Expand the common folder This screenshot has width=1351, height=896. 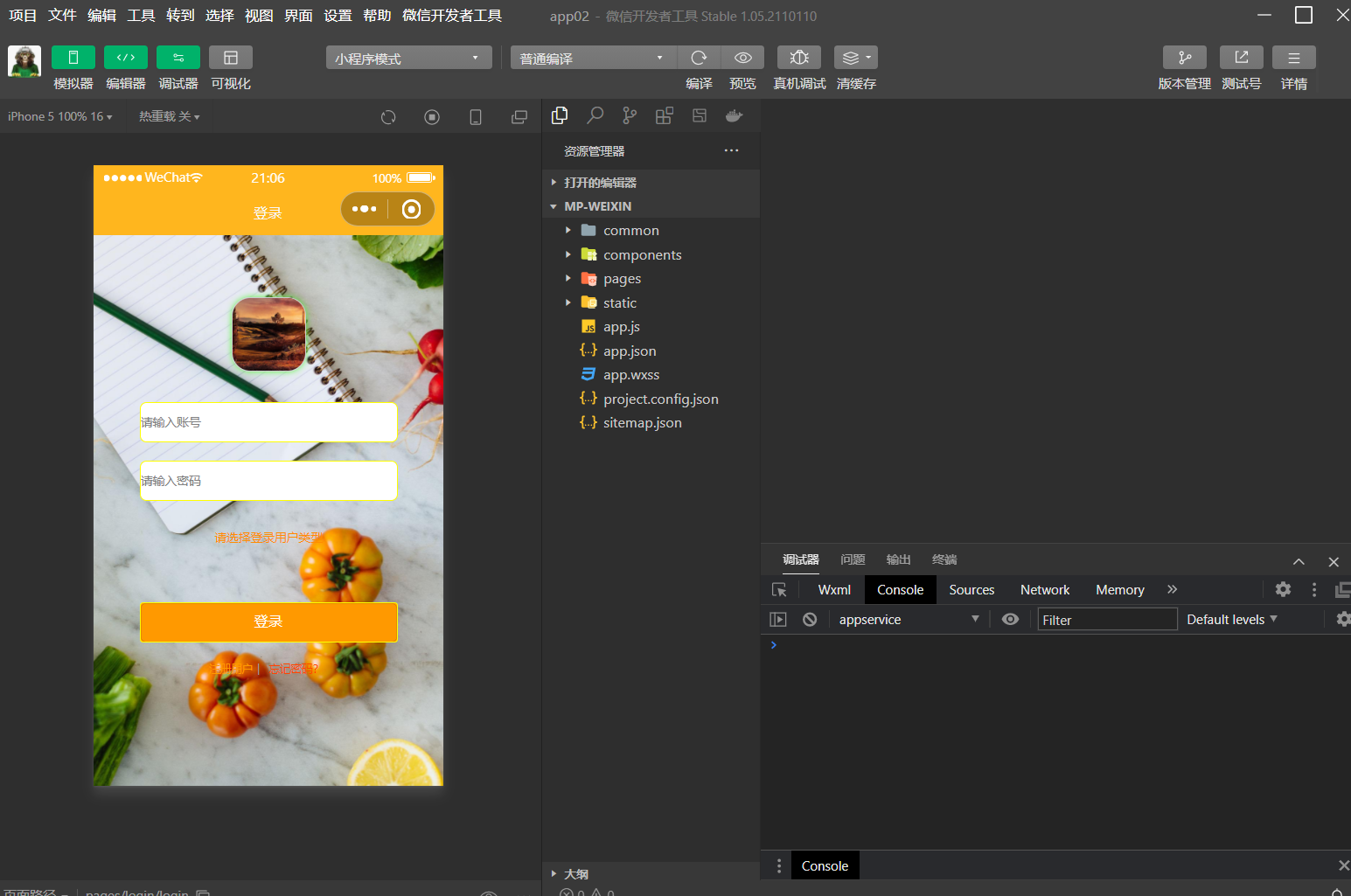tap(651, 231)
